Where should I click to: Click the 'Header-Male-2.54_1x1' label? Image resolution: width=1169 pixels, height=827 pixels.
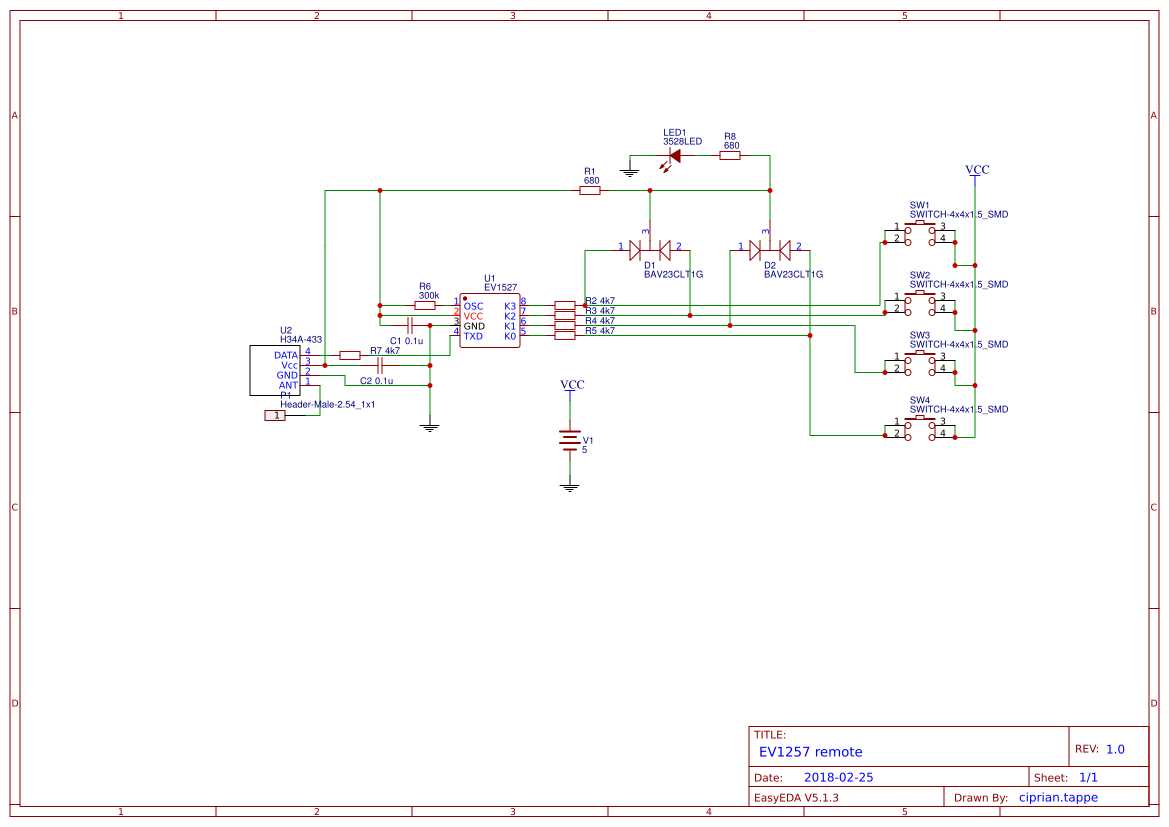click(x=327, y=405)
